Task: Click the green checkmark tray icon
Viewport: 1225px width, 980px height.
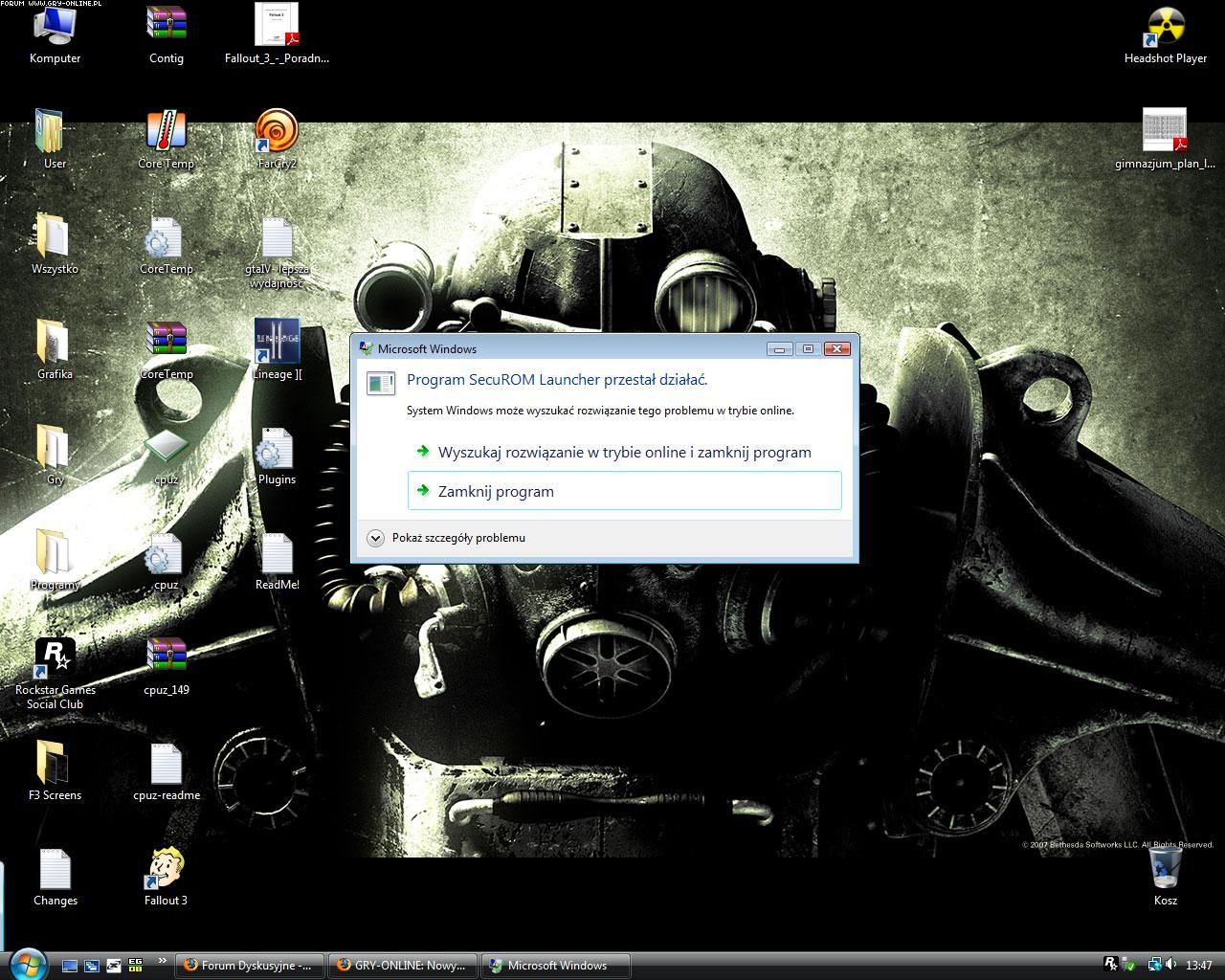Action: pyautogui.click(x=1129, y=966)
